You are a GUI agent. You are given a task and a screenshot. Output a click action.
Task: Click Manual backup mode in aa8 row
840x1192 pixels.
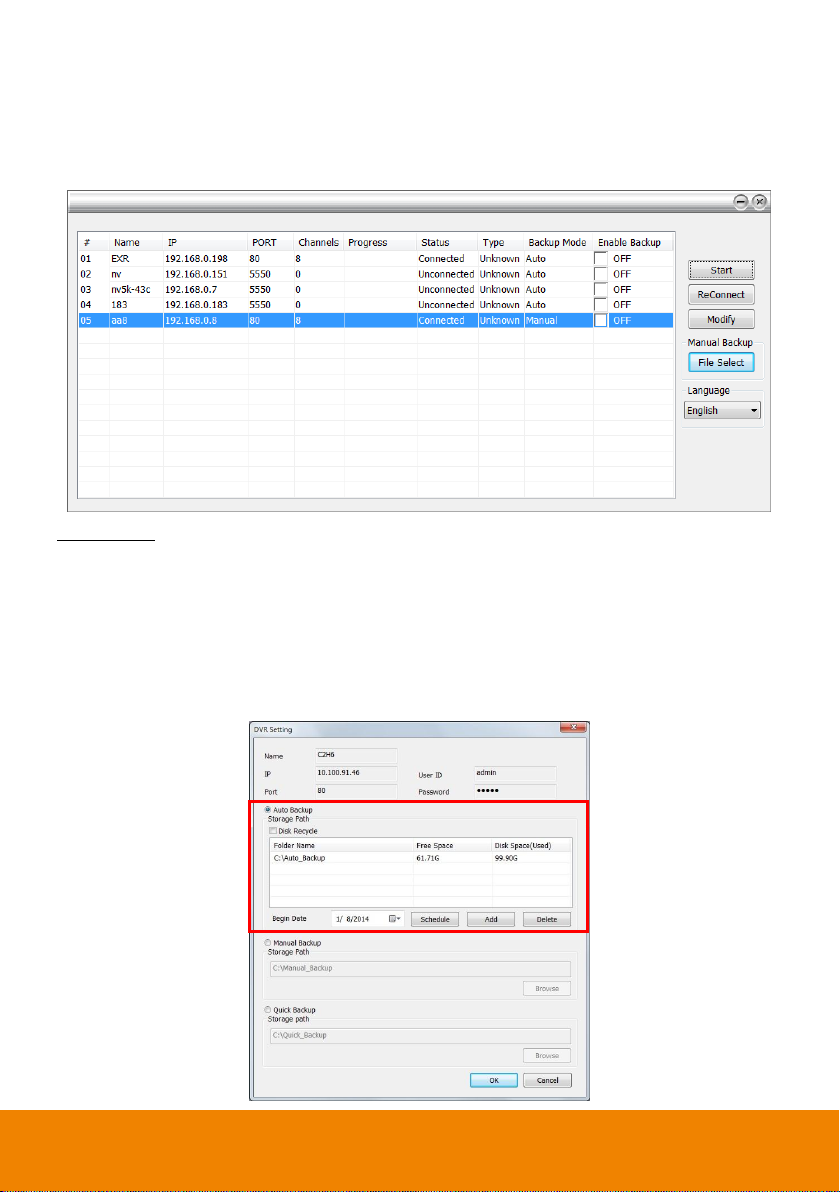coord(541,321)
